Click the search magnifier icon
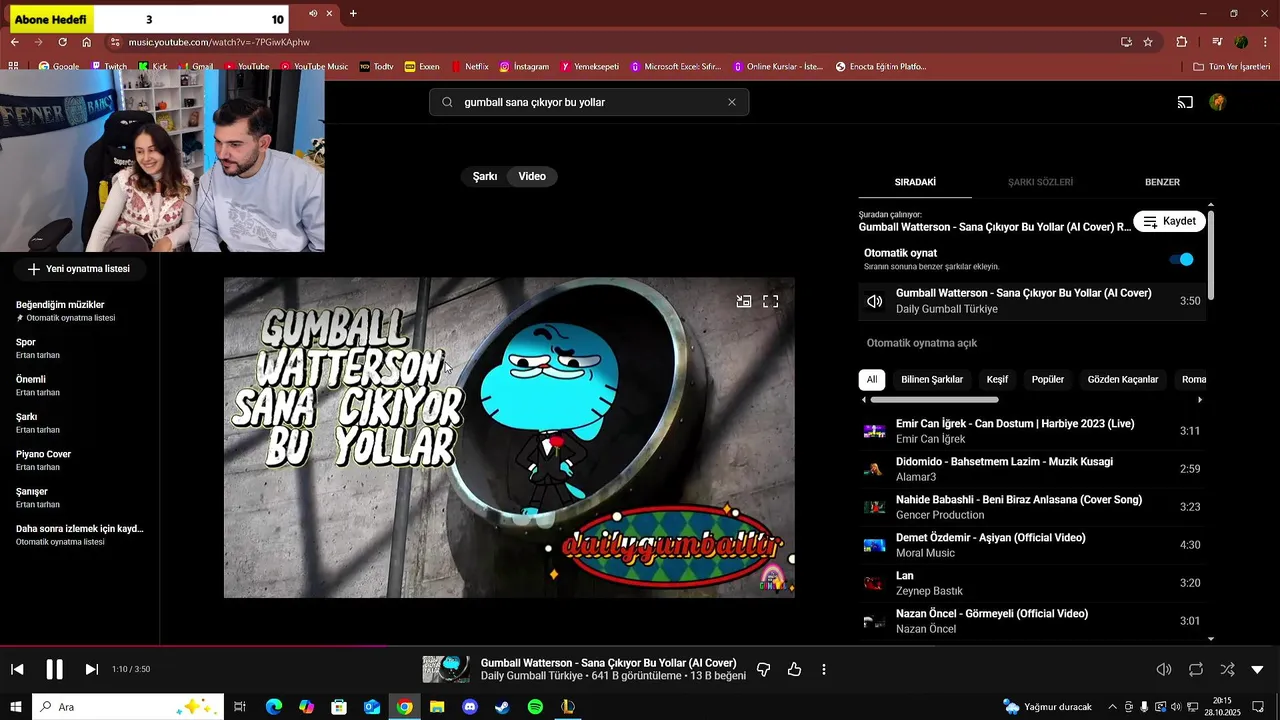This screenshot has width=1280, height=720. tap(447, 102)
